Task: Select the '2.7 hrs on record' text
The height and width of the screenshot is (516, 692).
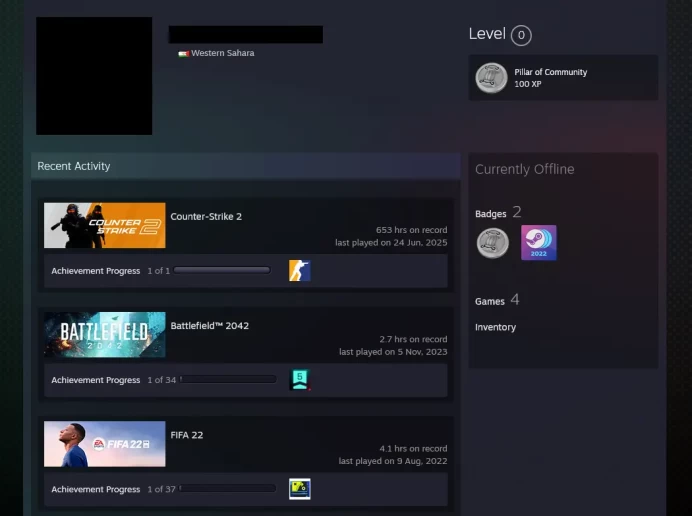Action: pos(413,339)
